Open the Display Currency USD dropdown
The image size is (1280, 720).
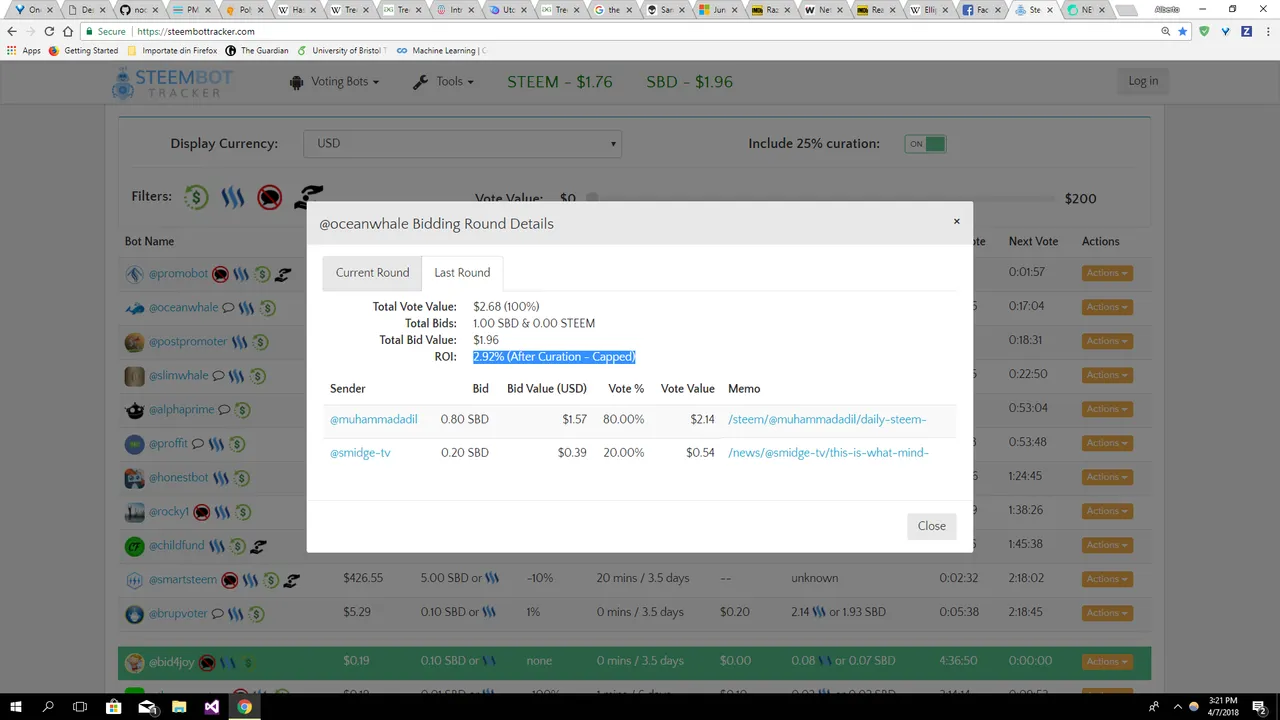pyautogui.click(x=463, y=144)
